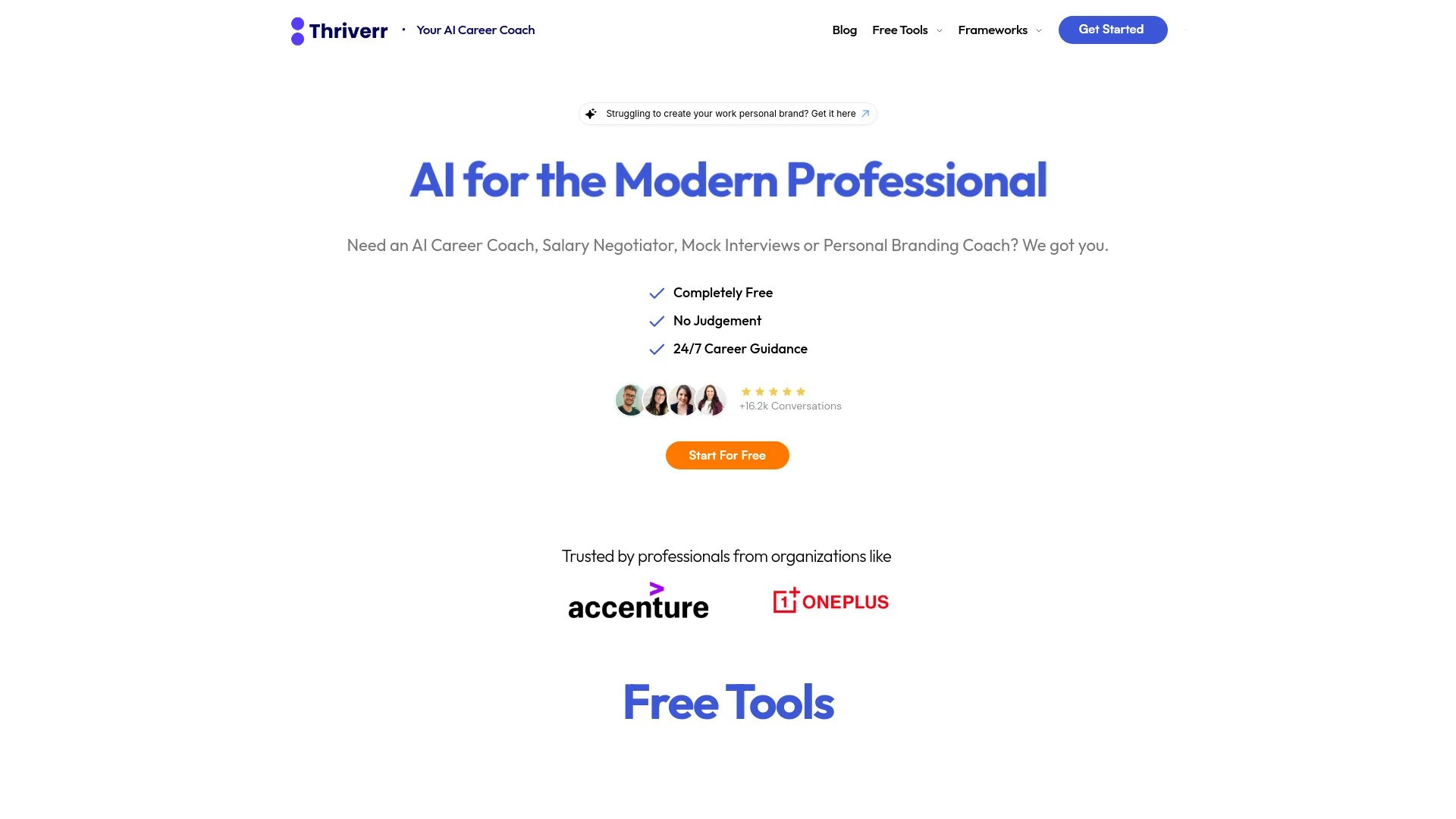Click the second checkmark icon next to No Judgement
The image size is (1456, 819).
(657, 321)
